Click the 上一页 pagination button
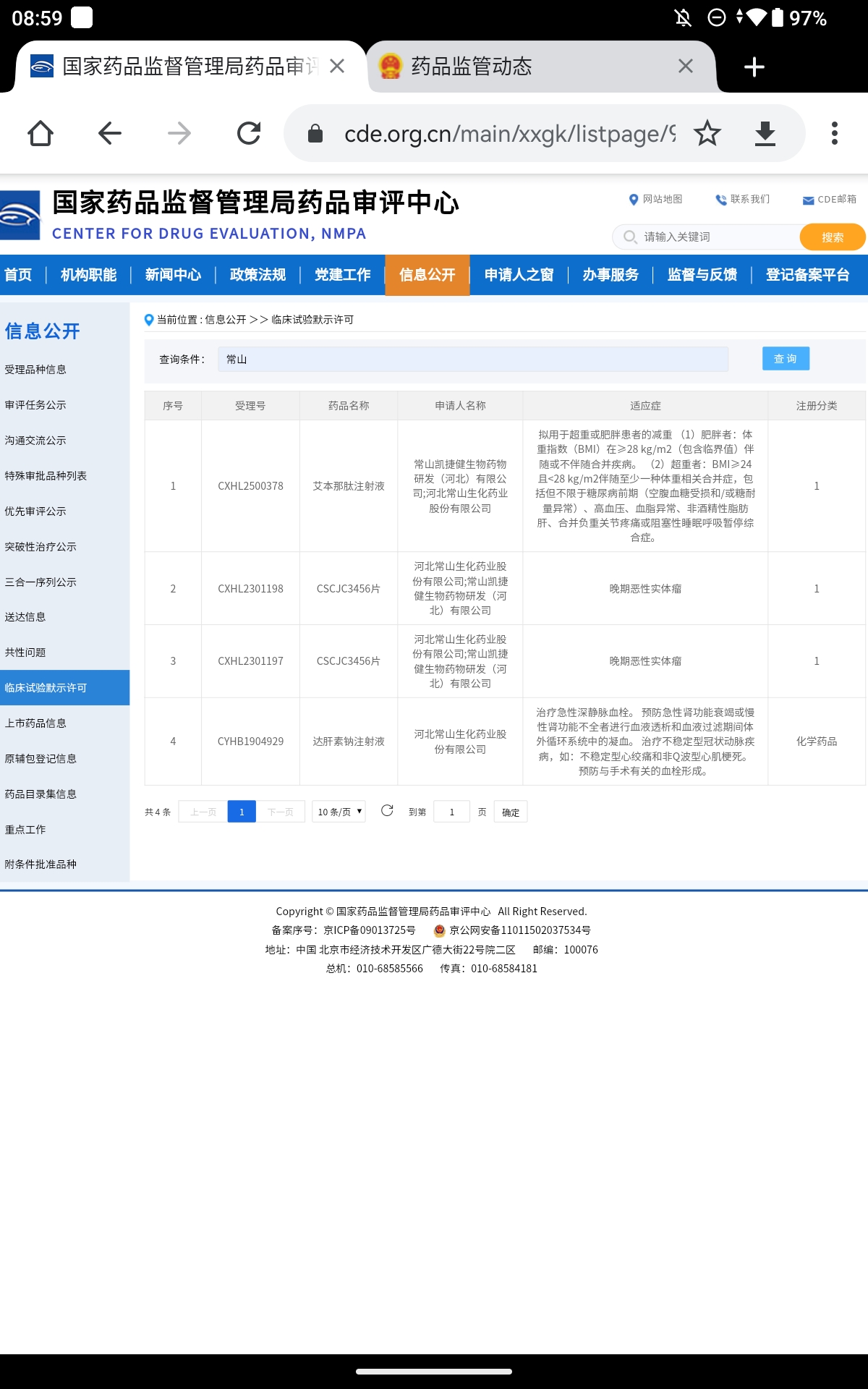Image resolution: width=868 pixels, height=1389 pixels. [203, 812]
